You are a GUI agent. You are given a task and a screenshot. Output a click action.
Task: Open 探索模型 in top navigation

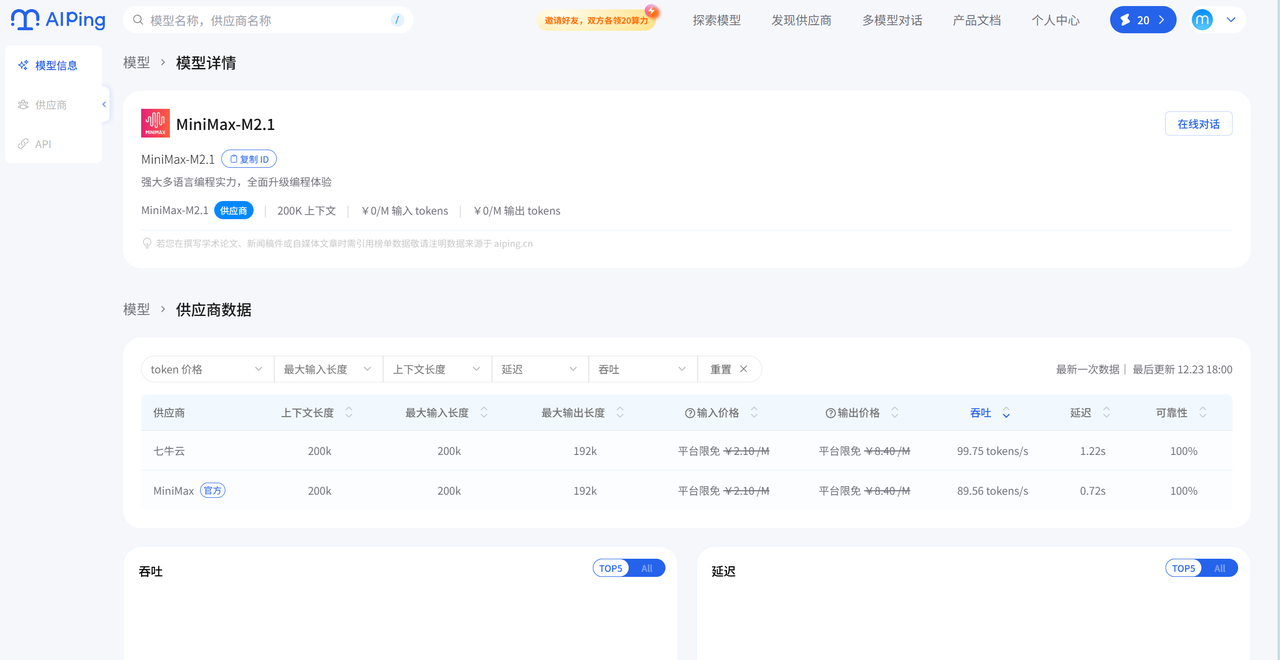point(717,20)
